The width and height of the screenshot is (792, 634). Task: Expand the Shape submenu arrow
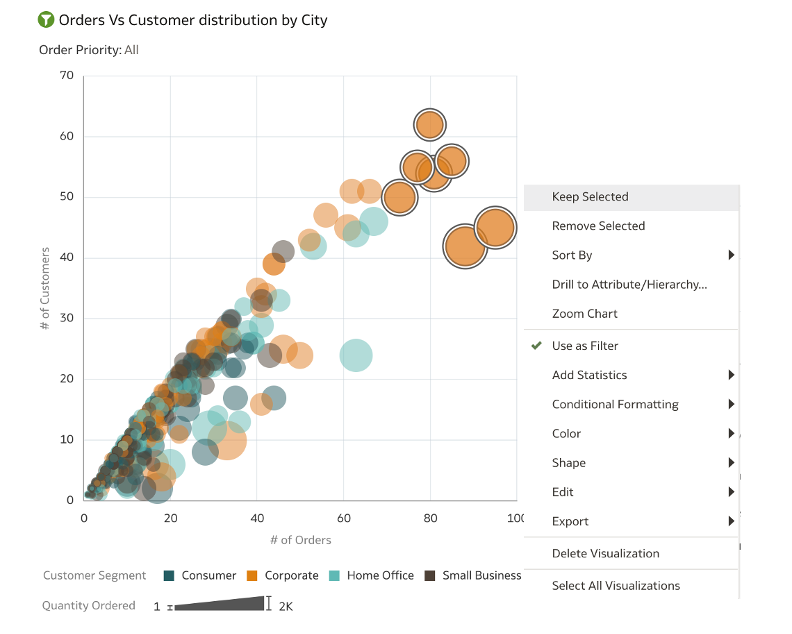[x=731, y=463]
